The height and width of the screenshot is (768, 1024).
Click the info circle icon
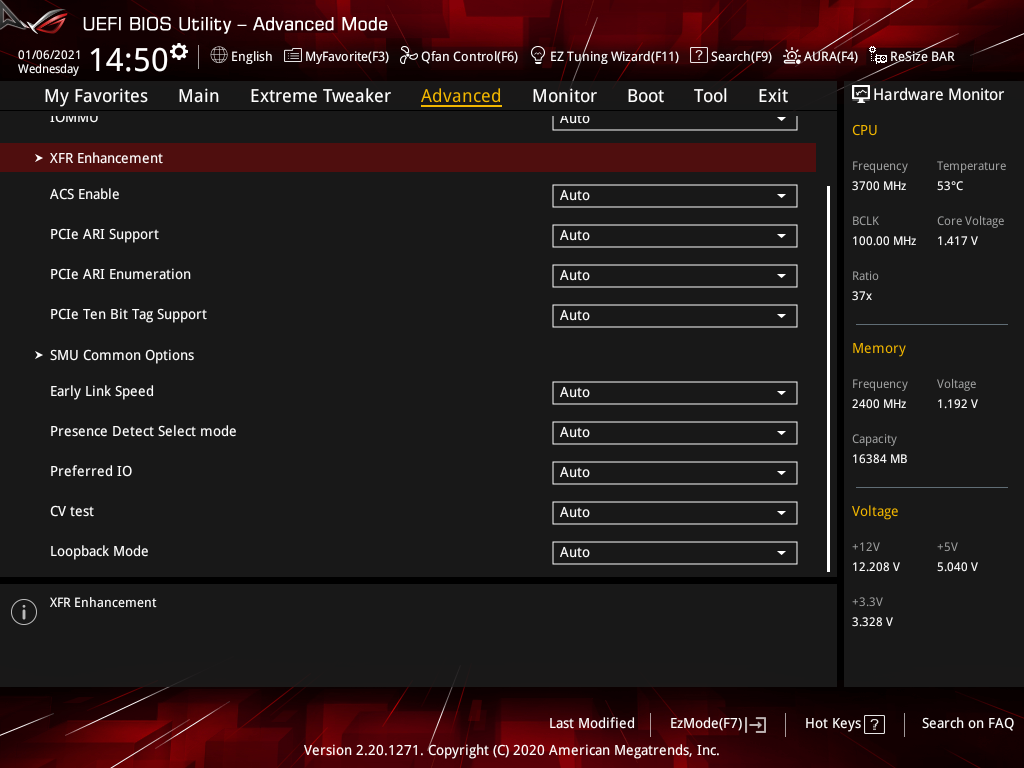24,612
